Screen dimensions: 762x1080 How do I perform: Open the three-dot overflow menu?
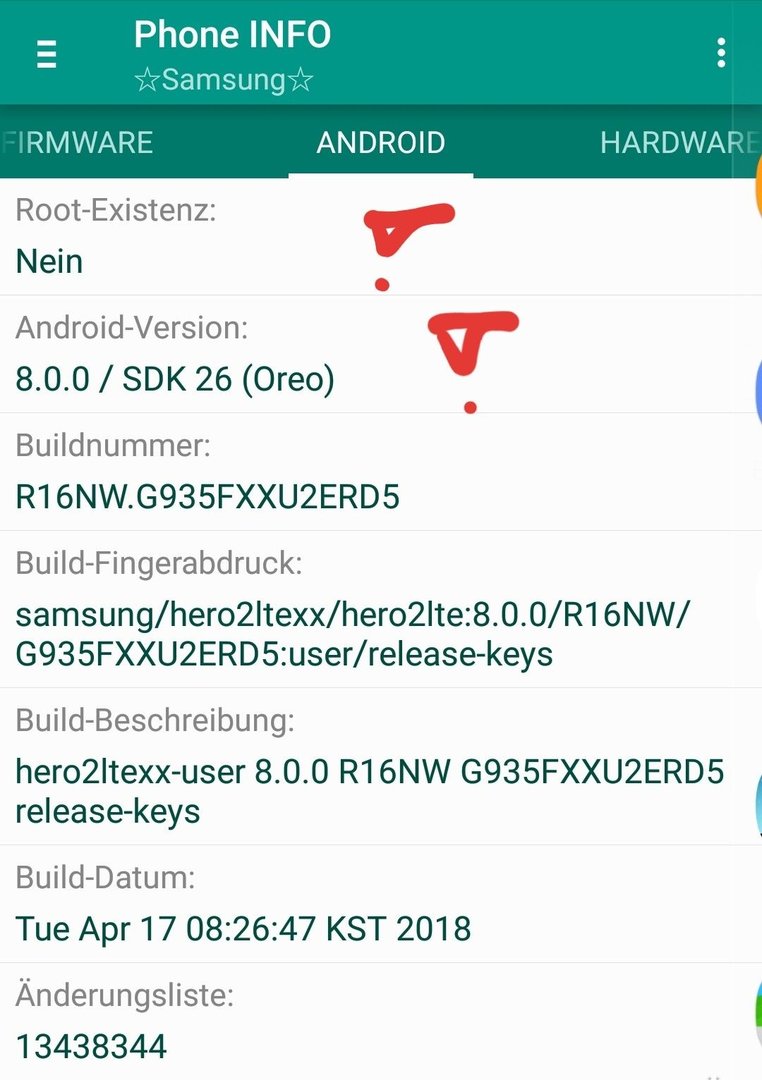[x=721, y=53]
